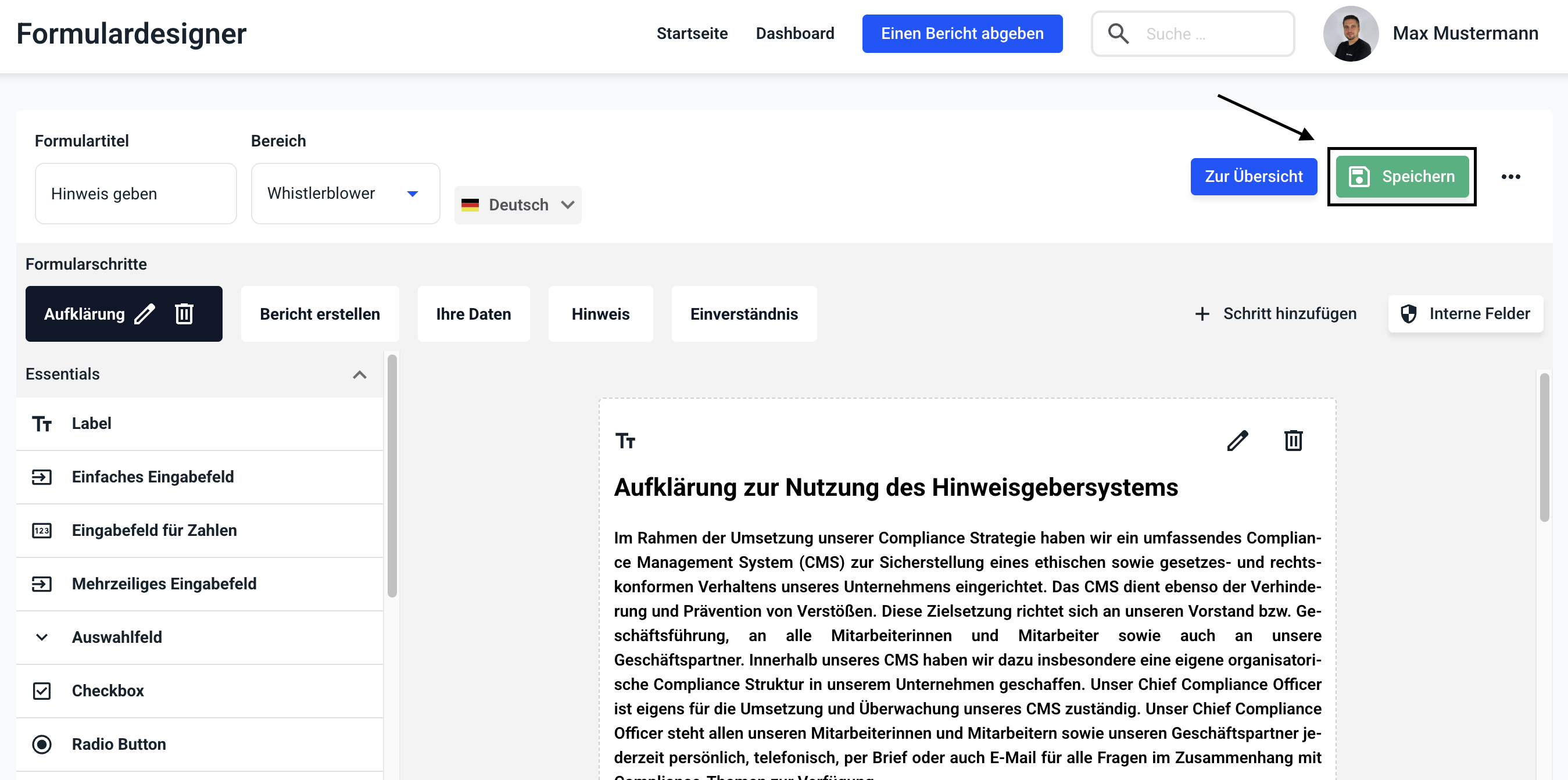Switch to the Bericht erstellen step
Viewport: 1568px width, 780px height.
click(x=320, y=314)
